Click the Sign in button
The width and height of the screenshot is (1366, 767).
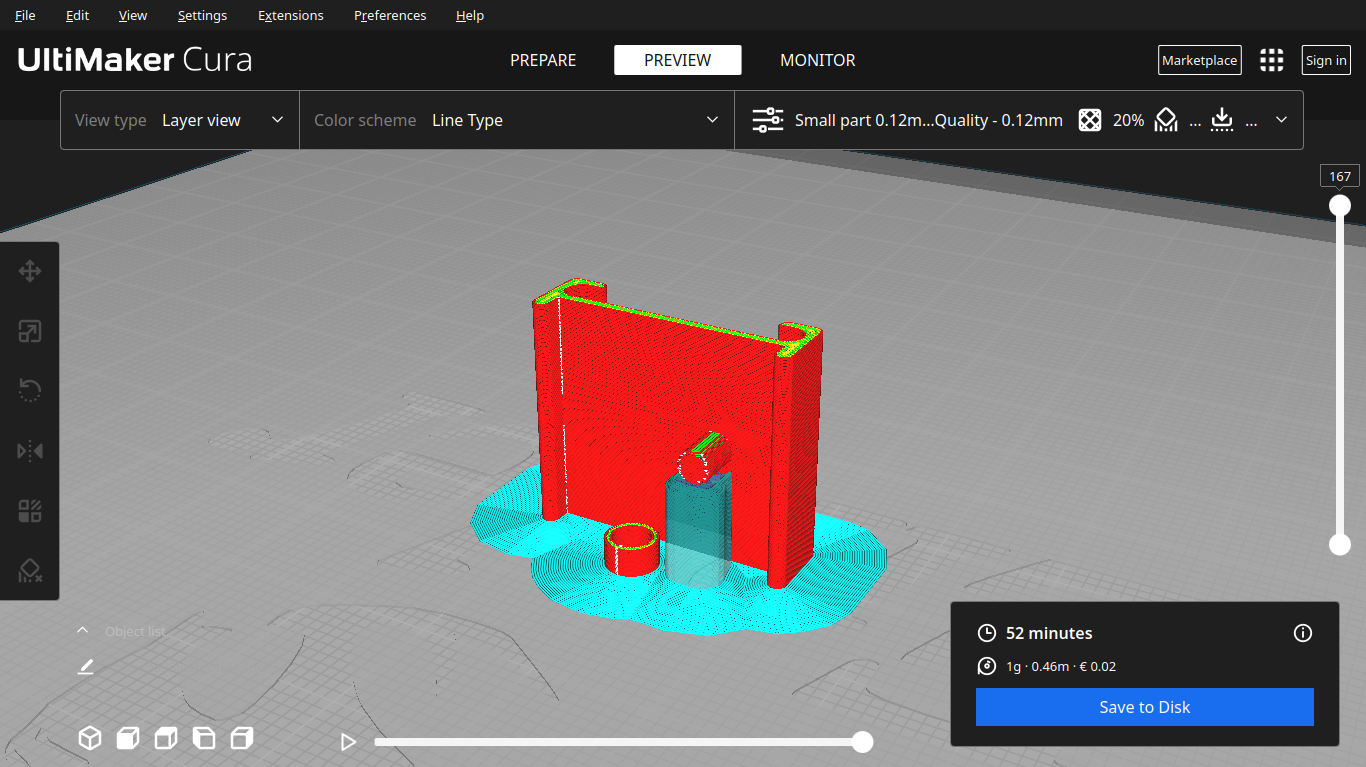(x=1326, y=60)
